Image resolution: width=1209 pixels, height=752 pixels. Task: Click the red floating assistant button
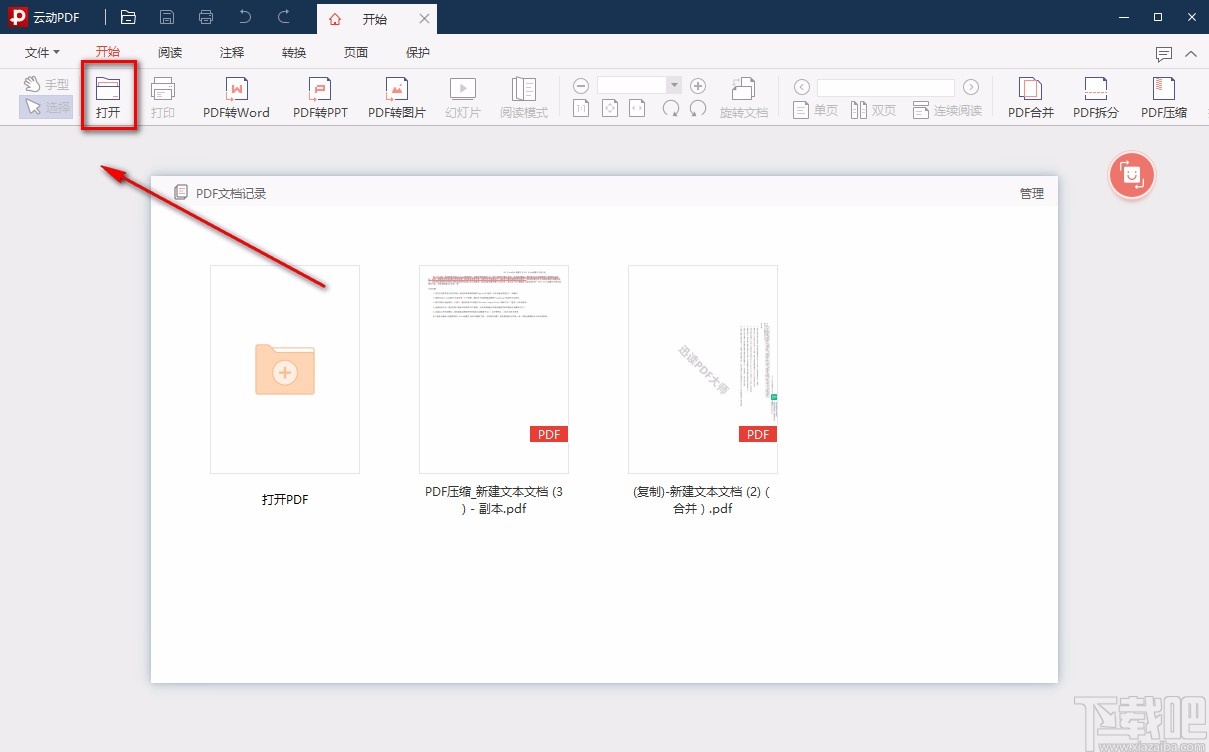click(x=1132, y=175)
